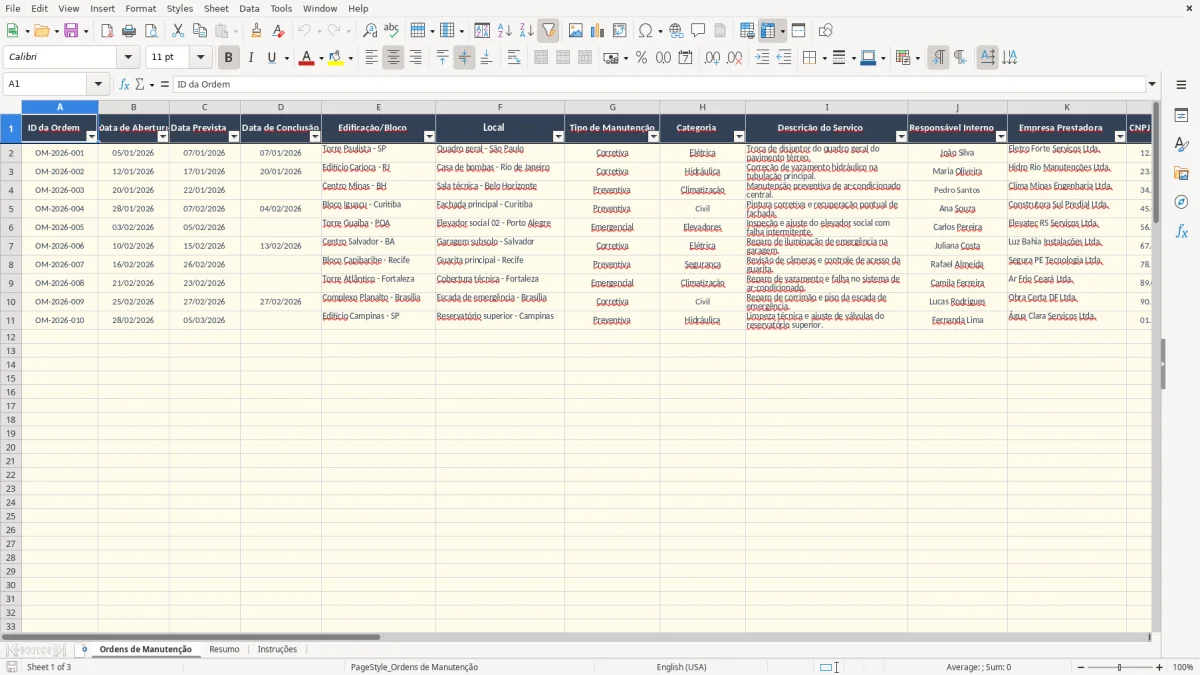Insert an image
This screenshot has height=675, width=1200.
click(x=576, y=31)
